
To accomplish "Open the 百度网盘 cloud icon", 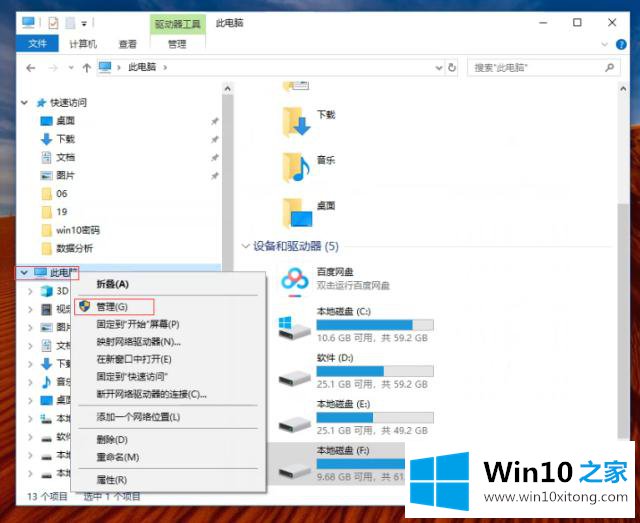I will [x=295, y=282].
